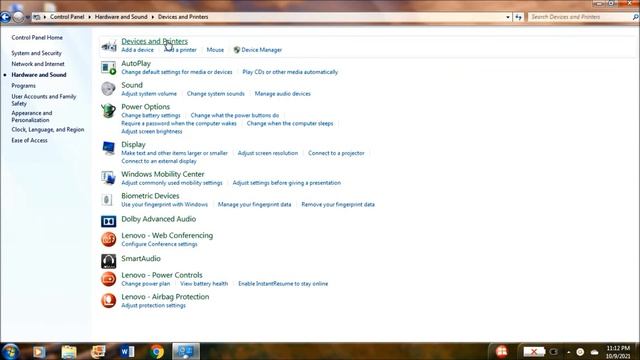Click the Sound speaker icon
Viewport: 640px width, 360px height.
(x=109, y=89)
